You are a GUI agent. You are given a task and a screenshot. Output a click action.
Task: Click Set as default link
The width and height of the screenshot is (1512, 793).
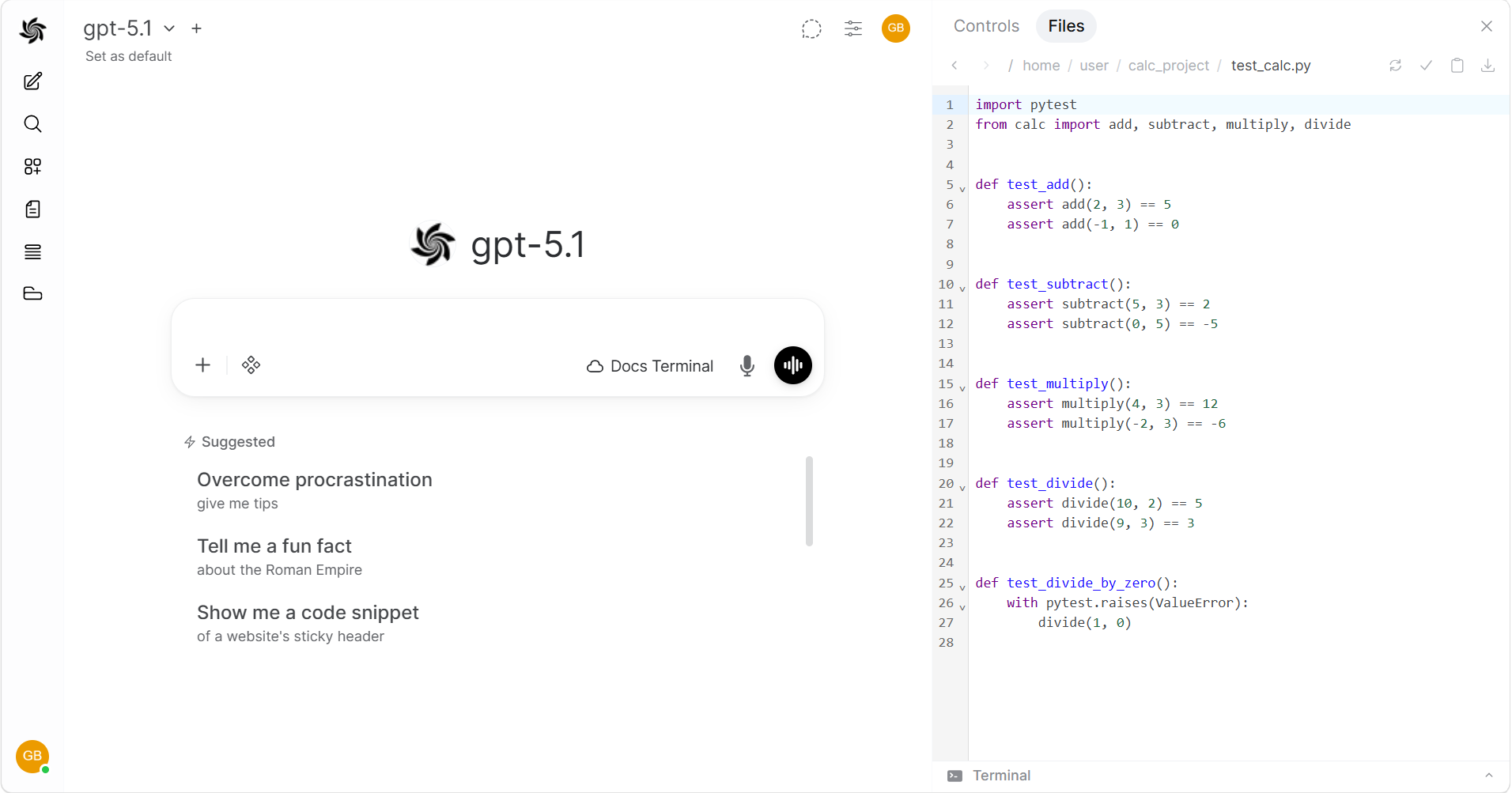coord(128,56)
